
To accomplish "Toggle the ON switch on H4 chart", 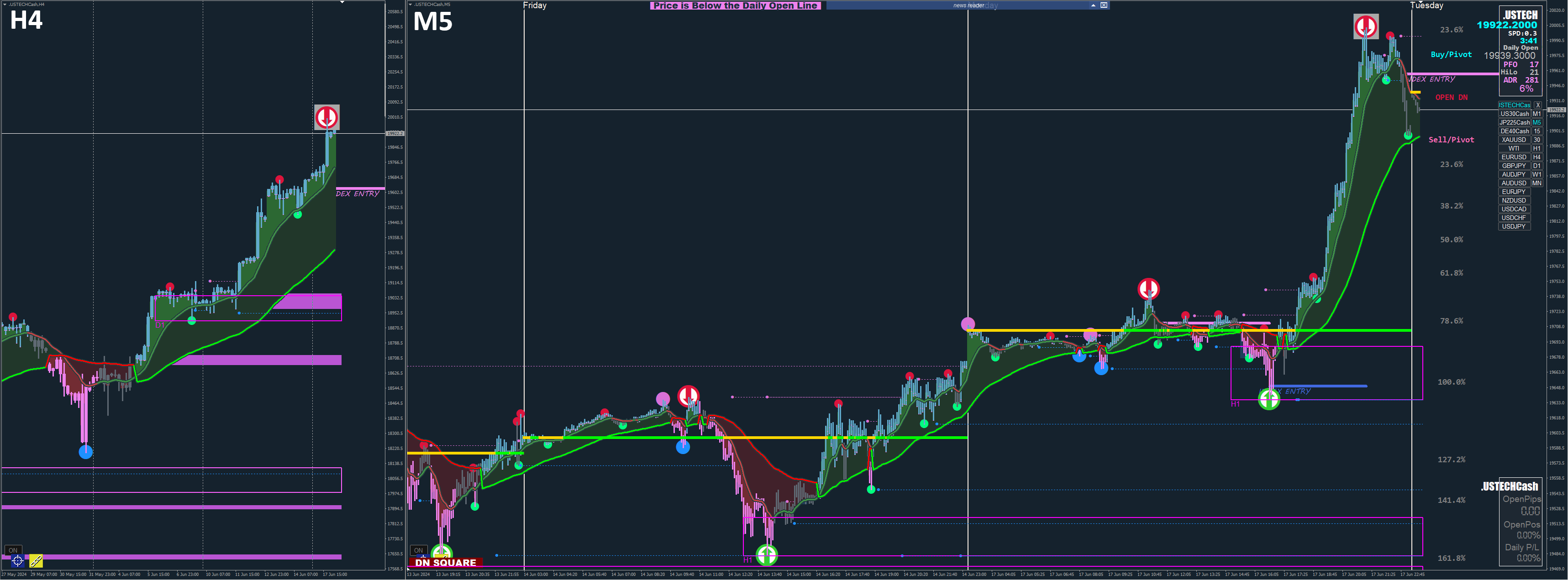I will coord(13,550).
